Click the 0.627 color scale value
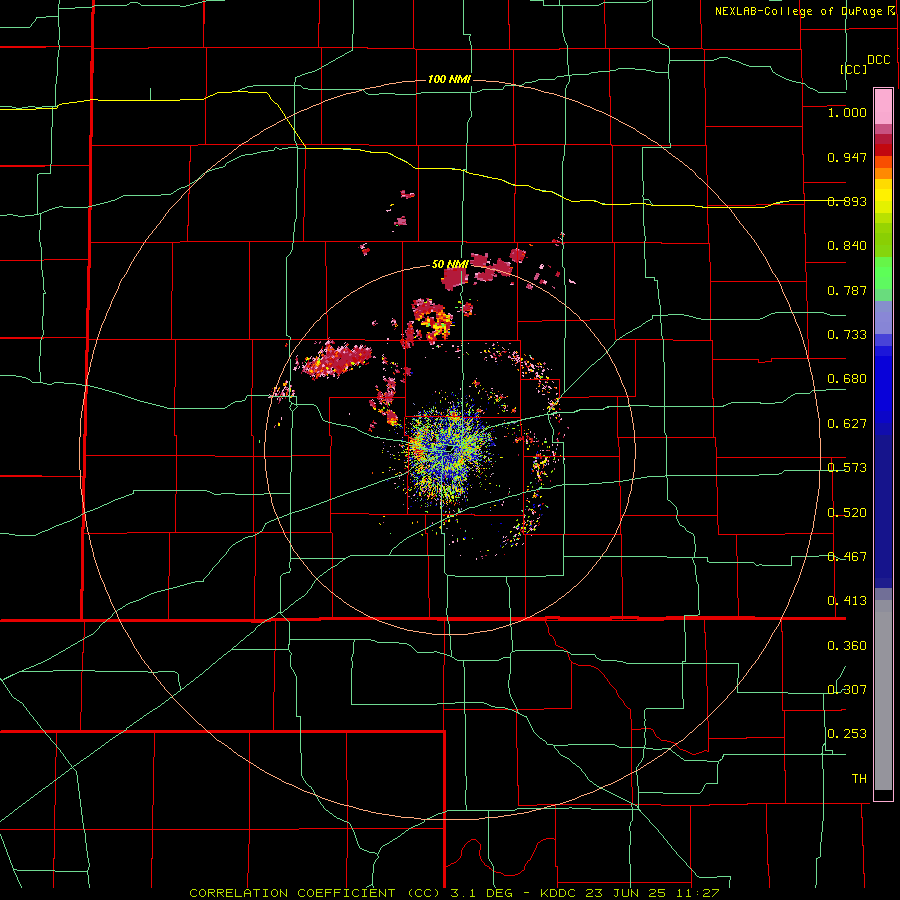This screenshot has width=900, height=900. pyautogui.click(x=847, y=424)
